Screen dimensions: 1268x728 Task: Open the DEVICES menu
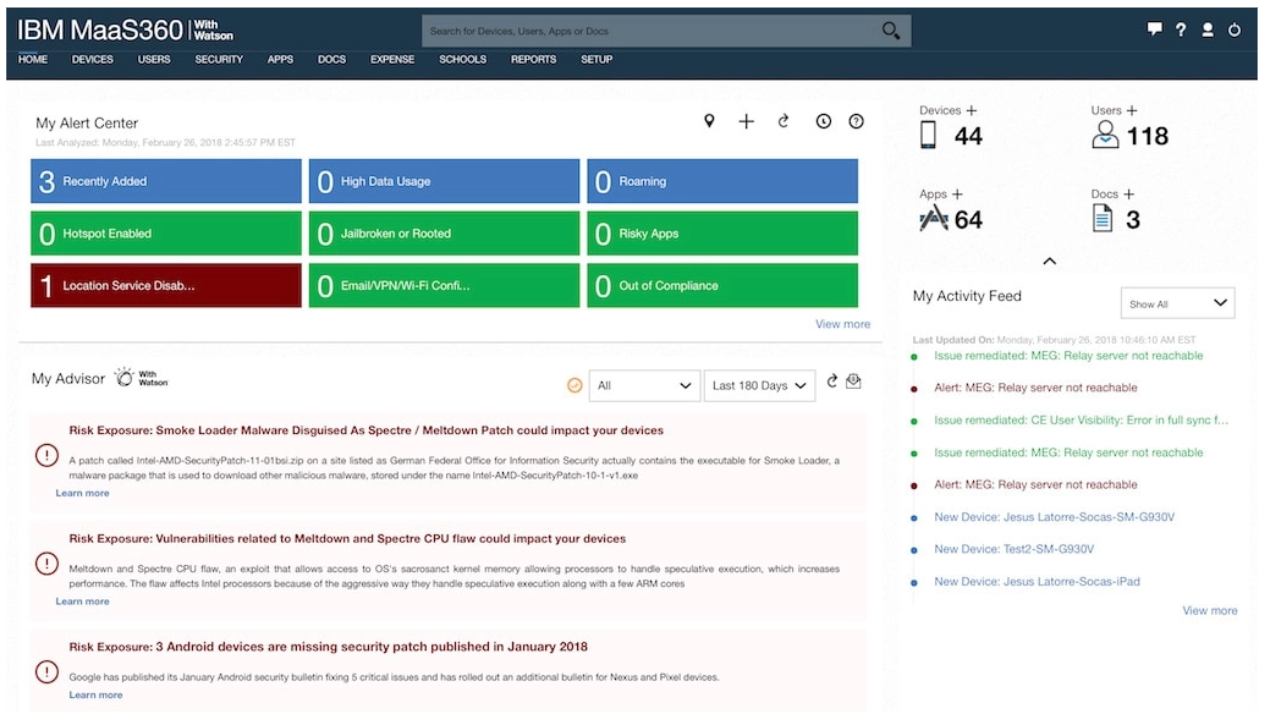92,60
